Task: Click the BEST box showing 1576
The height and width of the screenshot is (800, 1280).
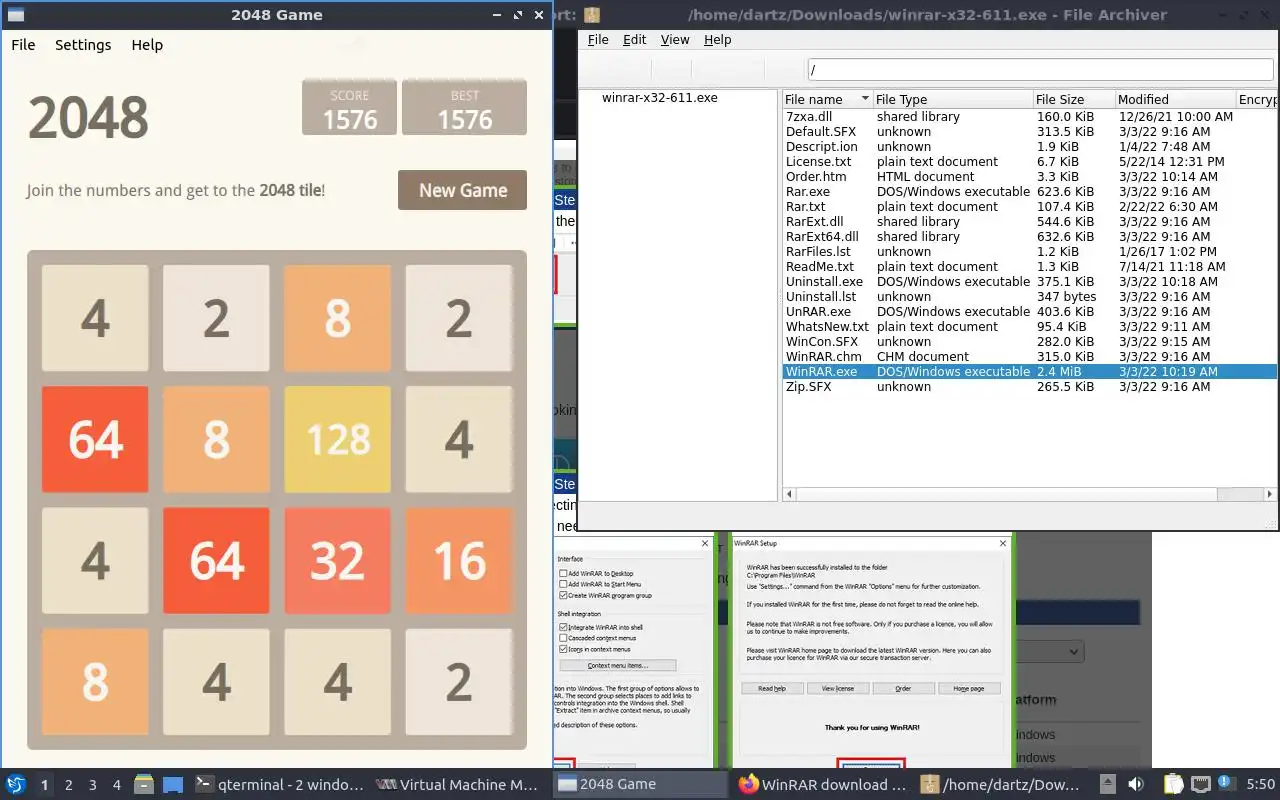Action: pyautogui.click(x=464, y=107)
